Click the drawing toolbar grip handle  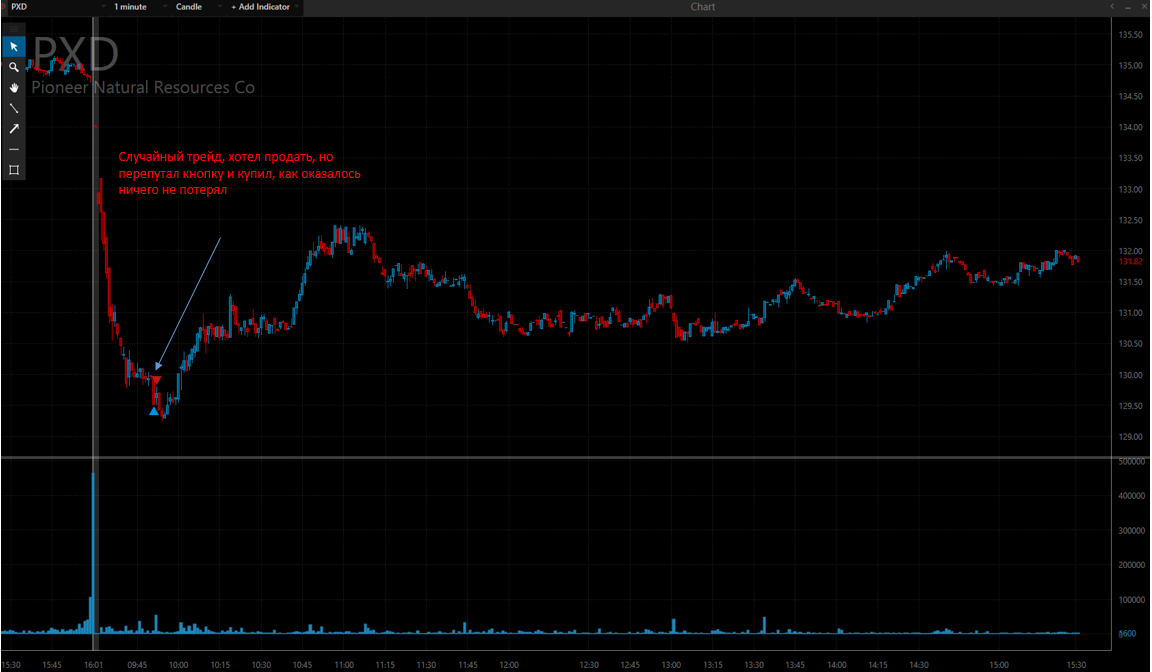tap(14, 29)
